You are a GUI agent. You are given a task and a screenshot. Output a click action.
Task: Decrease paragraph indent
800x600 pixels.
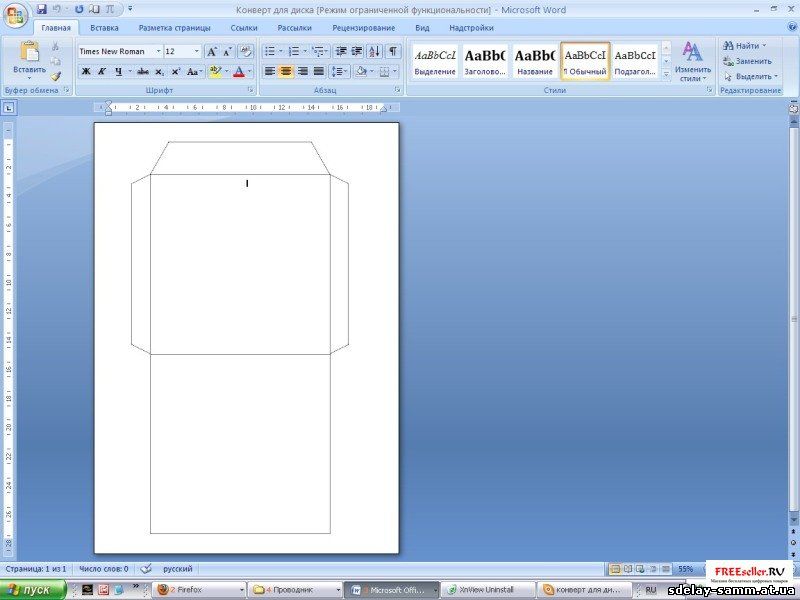pyautogui.click(x=341, y=52)
